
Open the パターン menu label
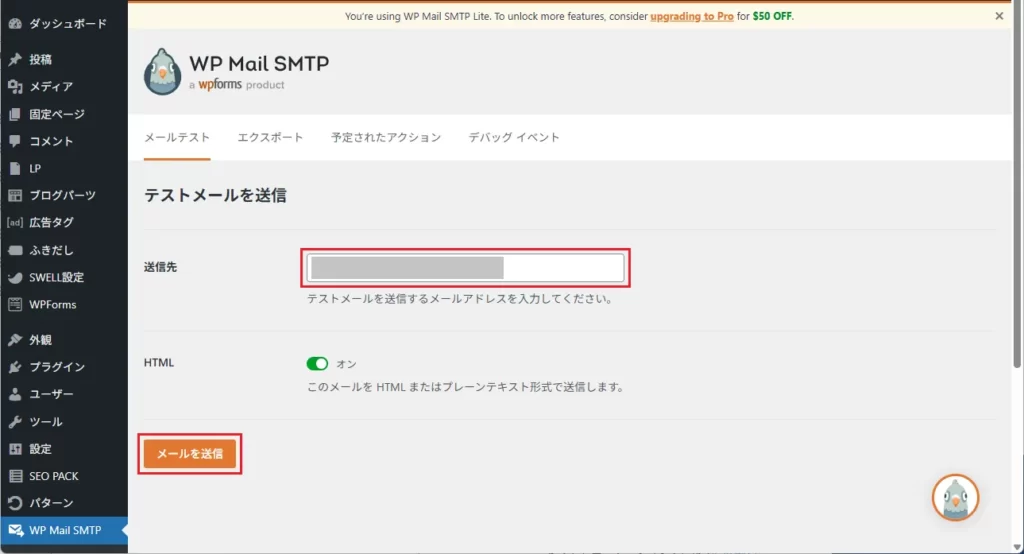[x=51, y=503]
